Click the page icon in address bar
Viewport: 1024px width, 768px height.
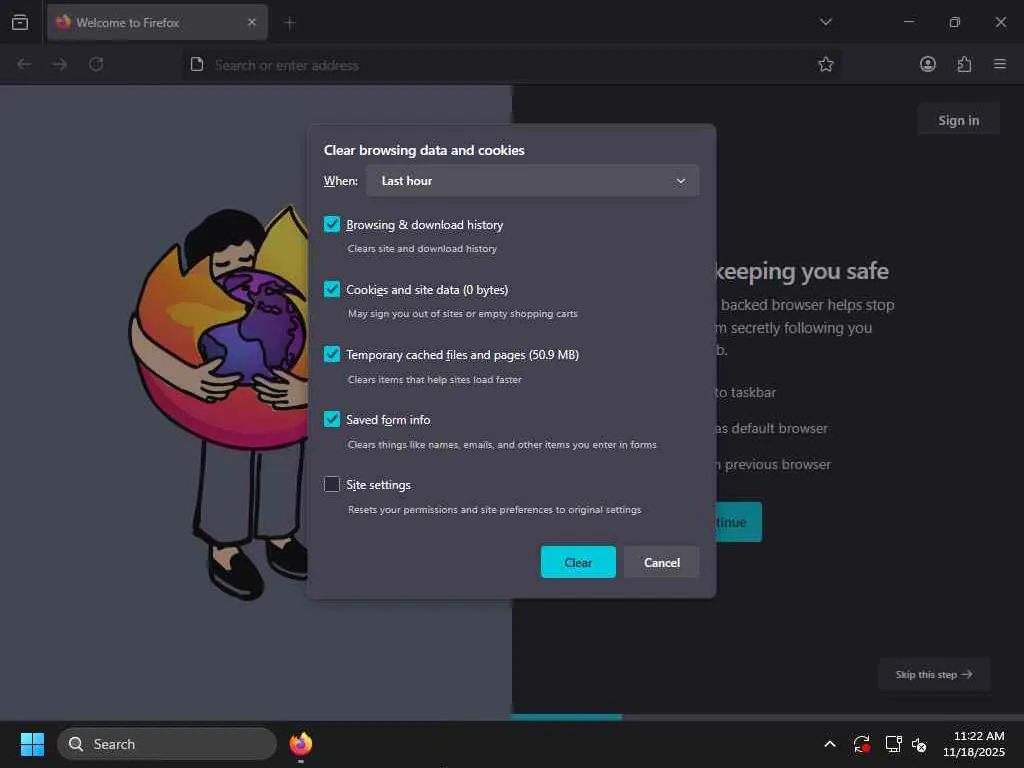pos(197,64)
